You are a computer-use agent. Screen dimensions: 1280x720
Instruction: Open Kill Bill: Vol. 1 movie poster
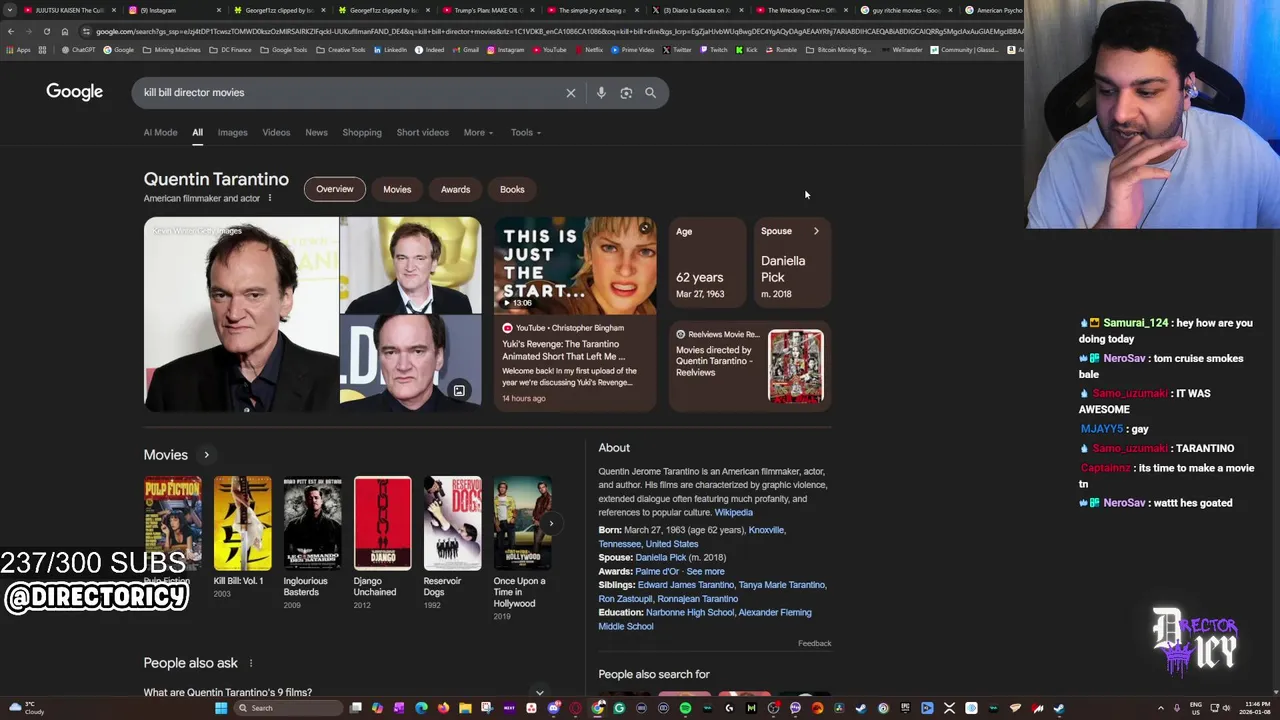(242, 523)
